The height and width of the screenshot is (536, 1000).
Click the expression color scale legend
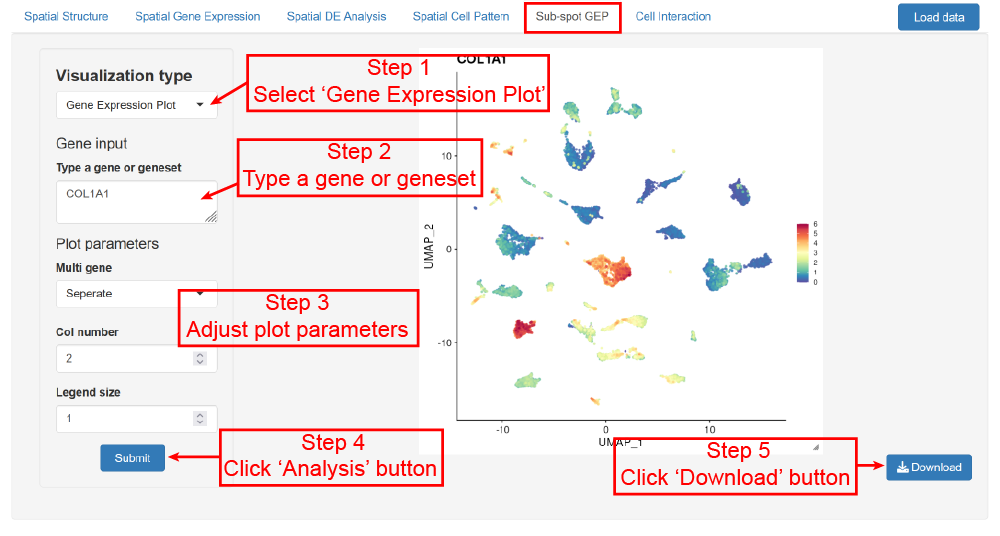[x=802, y=253]
